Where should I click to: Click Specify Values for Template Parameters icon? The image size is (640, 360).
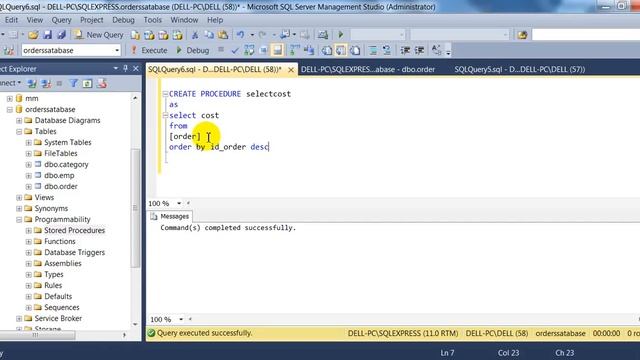[x=436, y=51]
